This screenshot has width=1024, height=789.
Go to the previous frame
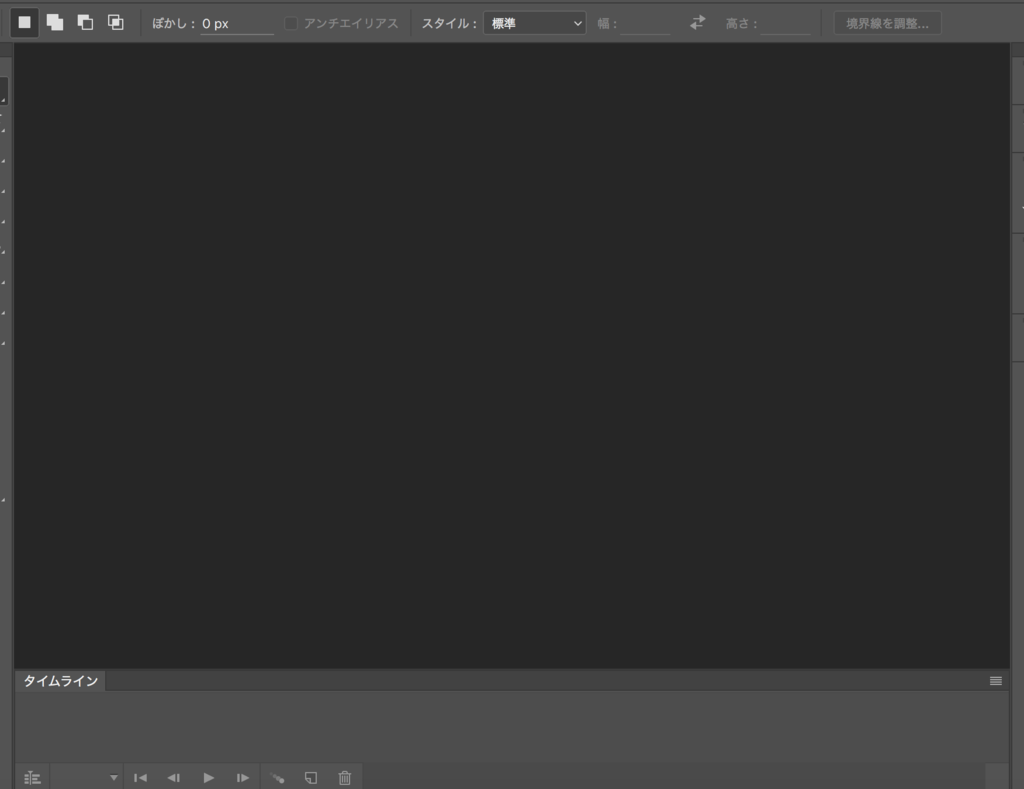tap(174, 777)
